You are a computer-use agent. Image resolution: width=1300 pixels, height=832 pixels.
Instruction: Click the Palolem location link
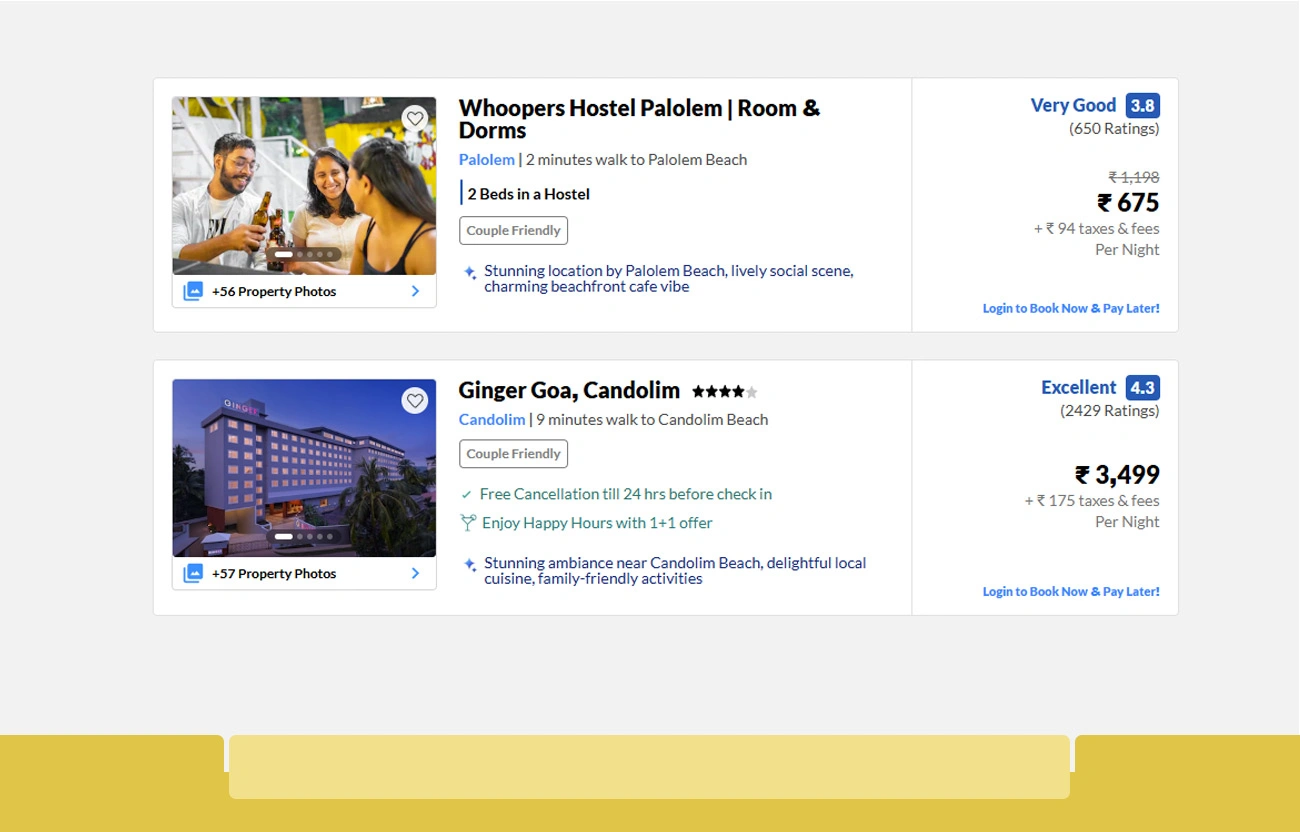[486, 160]
